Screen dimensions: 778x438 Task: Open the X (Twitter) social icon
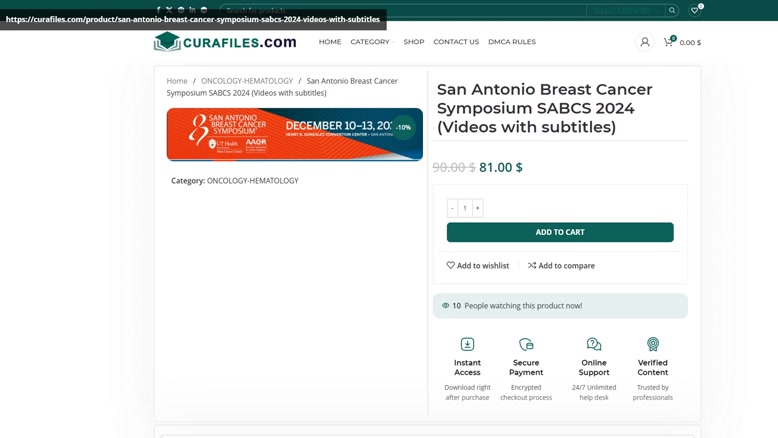point(169,10)
